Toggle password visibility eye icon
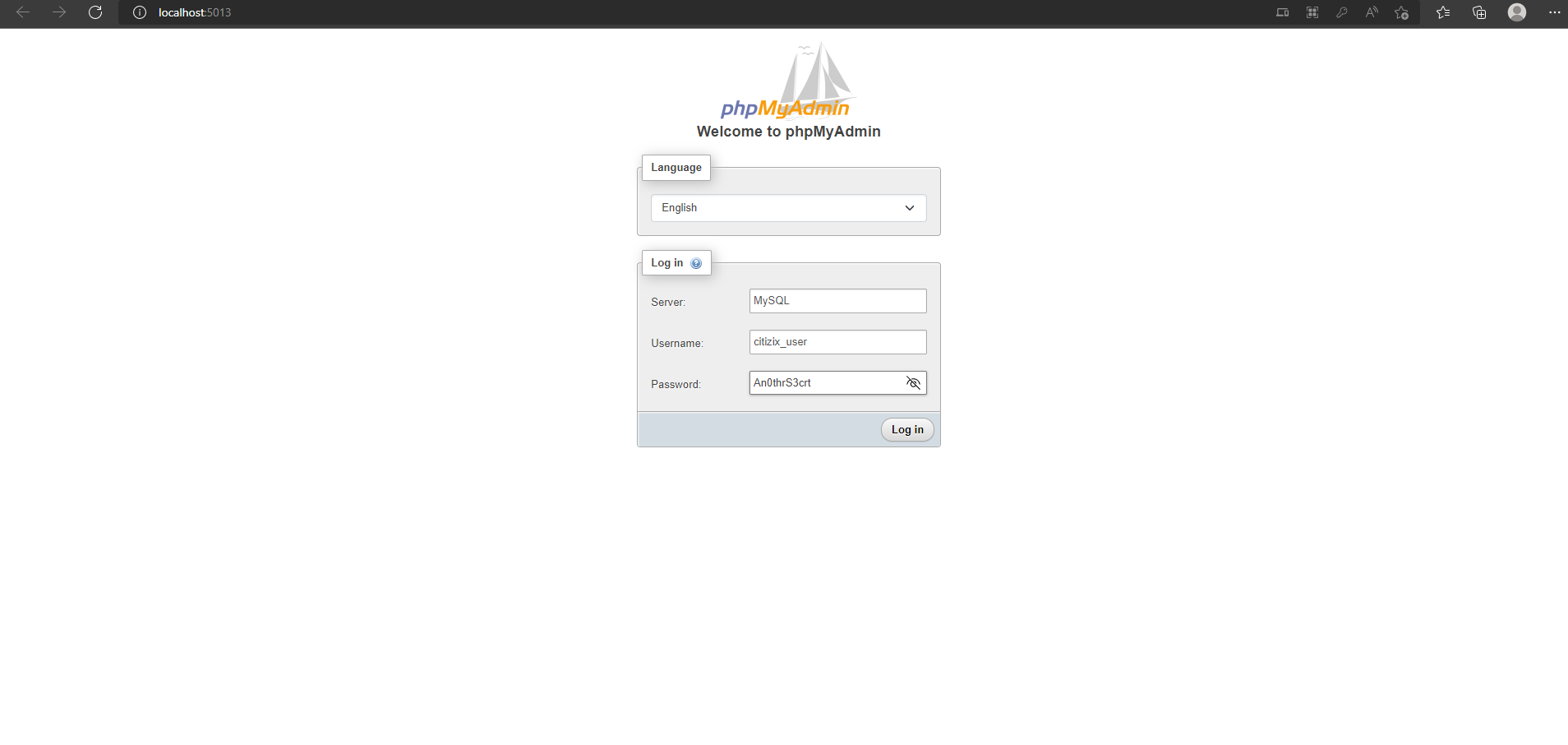 pyautogui.click(x=913, y=383)
